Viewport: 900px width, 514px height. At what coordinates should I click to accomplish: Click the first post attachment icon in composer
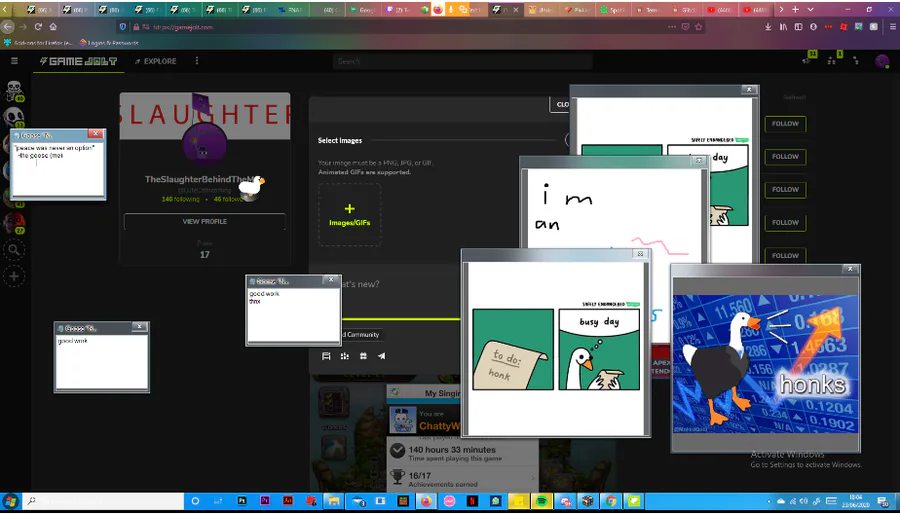(326, 356)
